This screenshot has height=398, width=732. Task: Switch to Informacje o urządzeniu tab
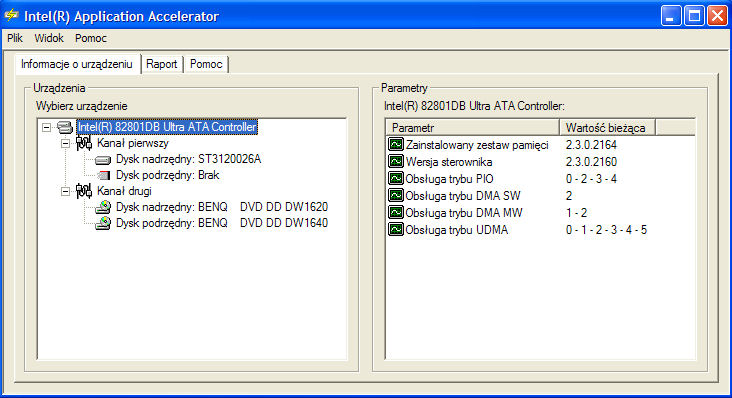77,64
